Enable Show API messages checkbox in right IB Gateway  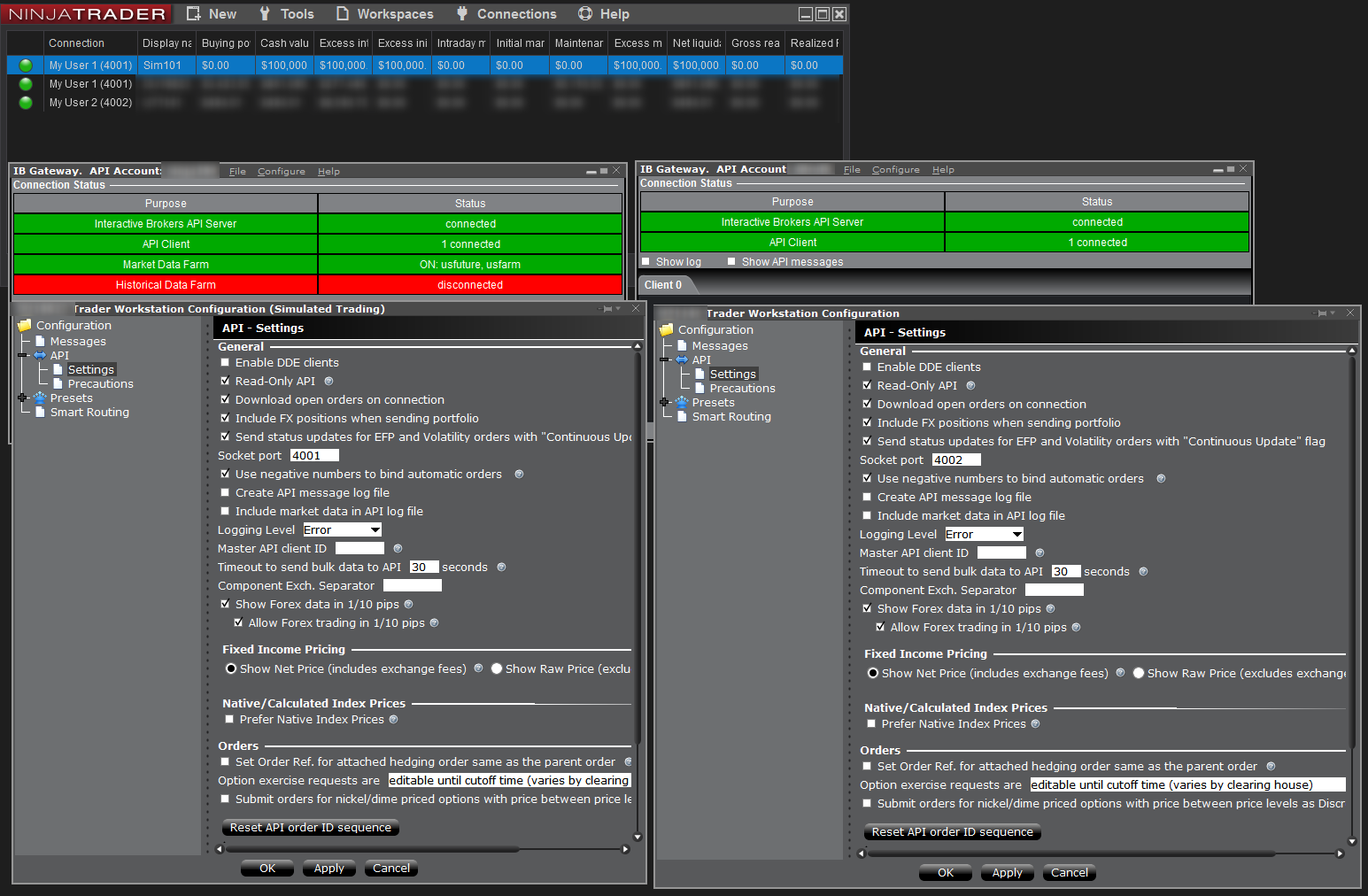tap(731, 262)
